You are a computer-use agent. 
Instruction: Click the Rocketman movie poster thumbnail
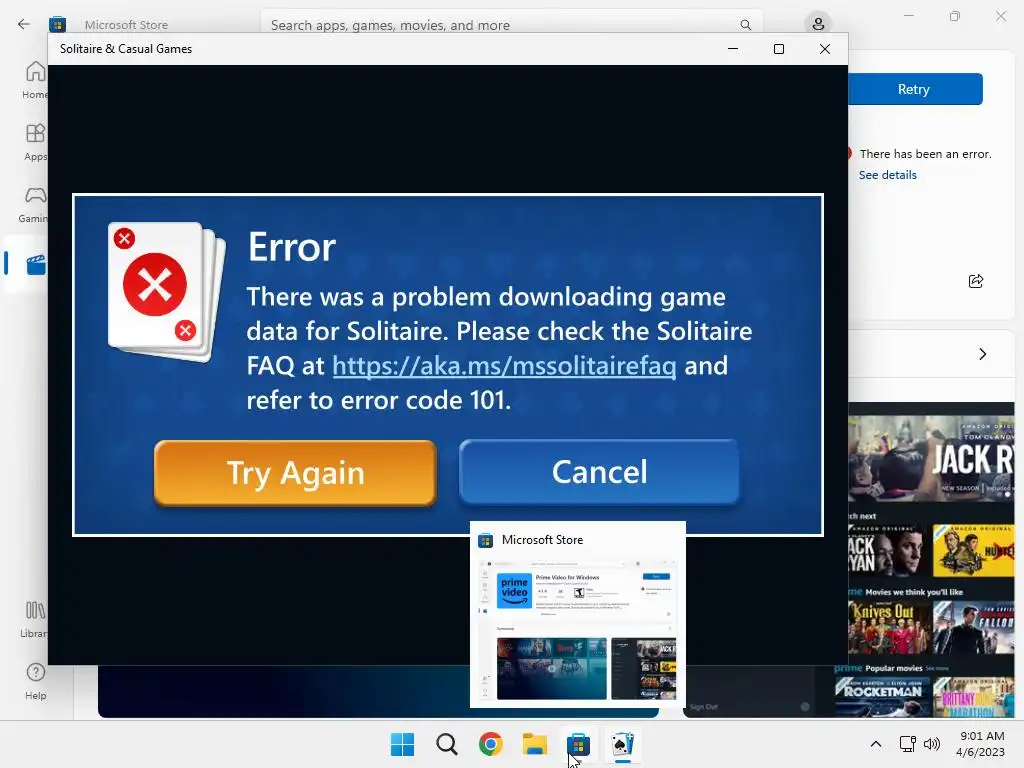point(882,697)
